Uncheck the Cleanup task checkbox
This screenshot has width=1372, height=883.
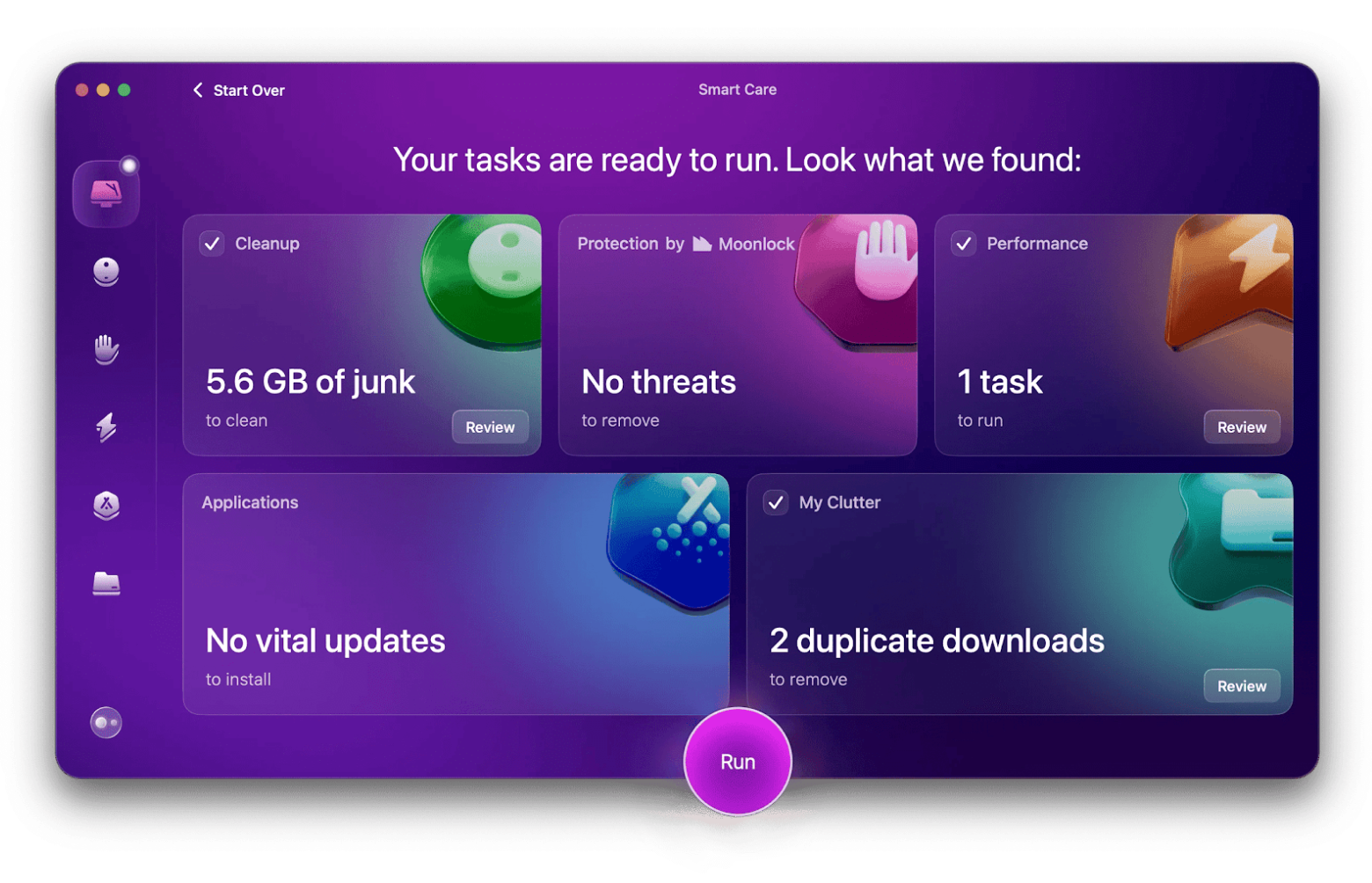coord(211,244)
